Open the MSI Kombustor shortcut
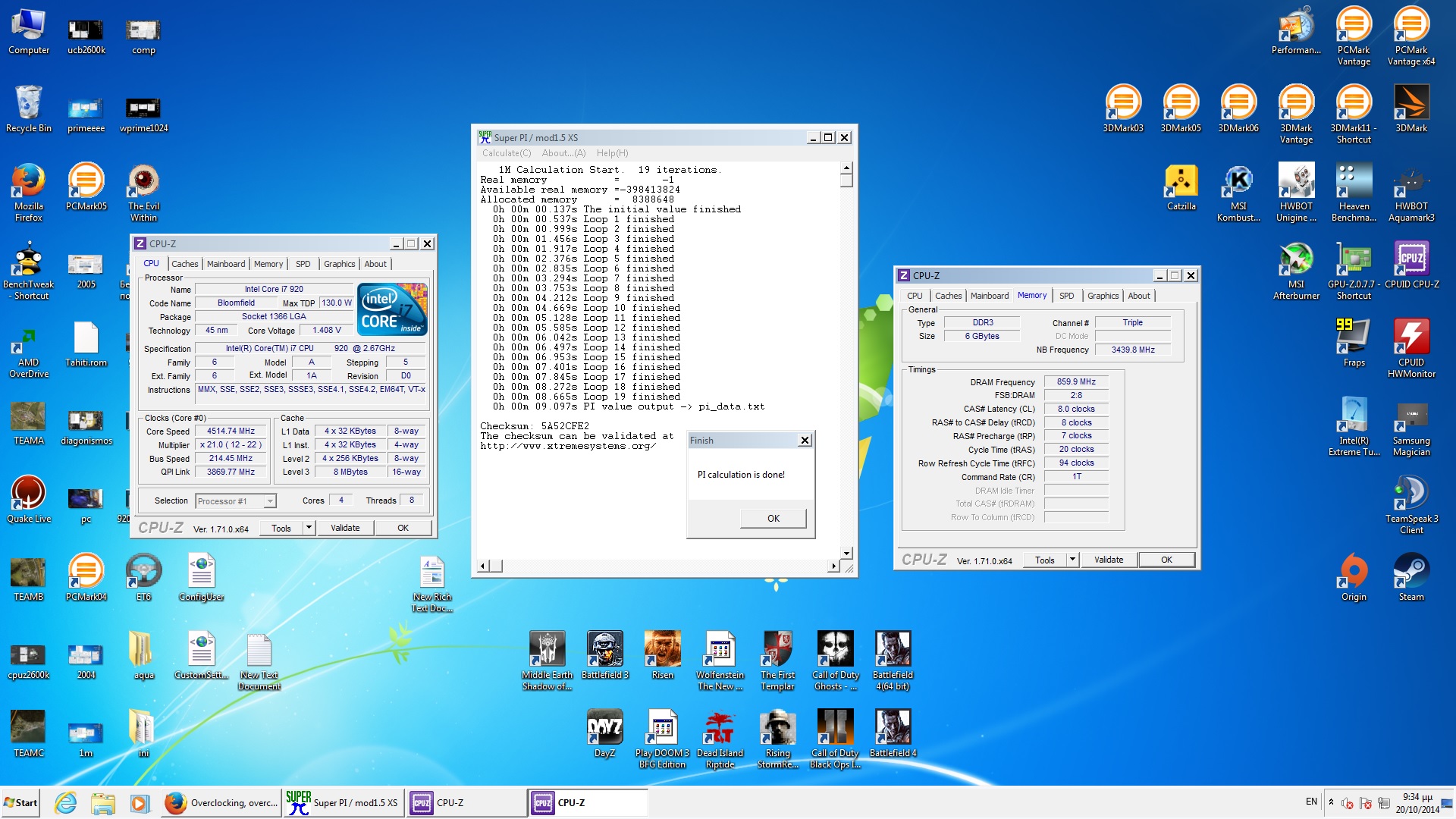Image resolution: width=1456 pixels, height=819 pixels. coord(1238,192)
